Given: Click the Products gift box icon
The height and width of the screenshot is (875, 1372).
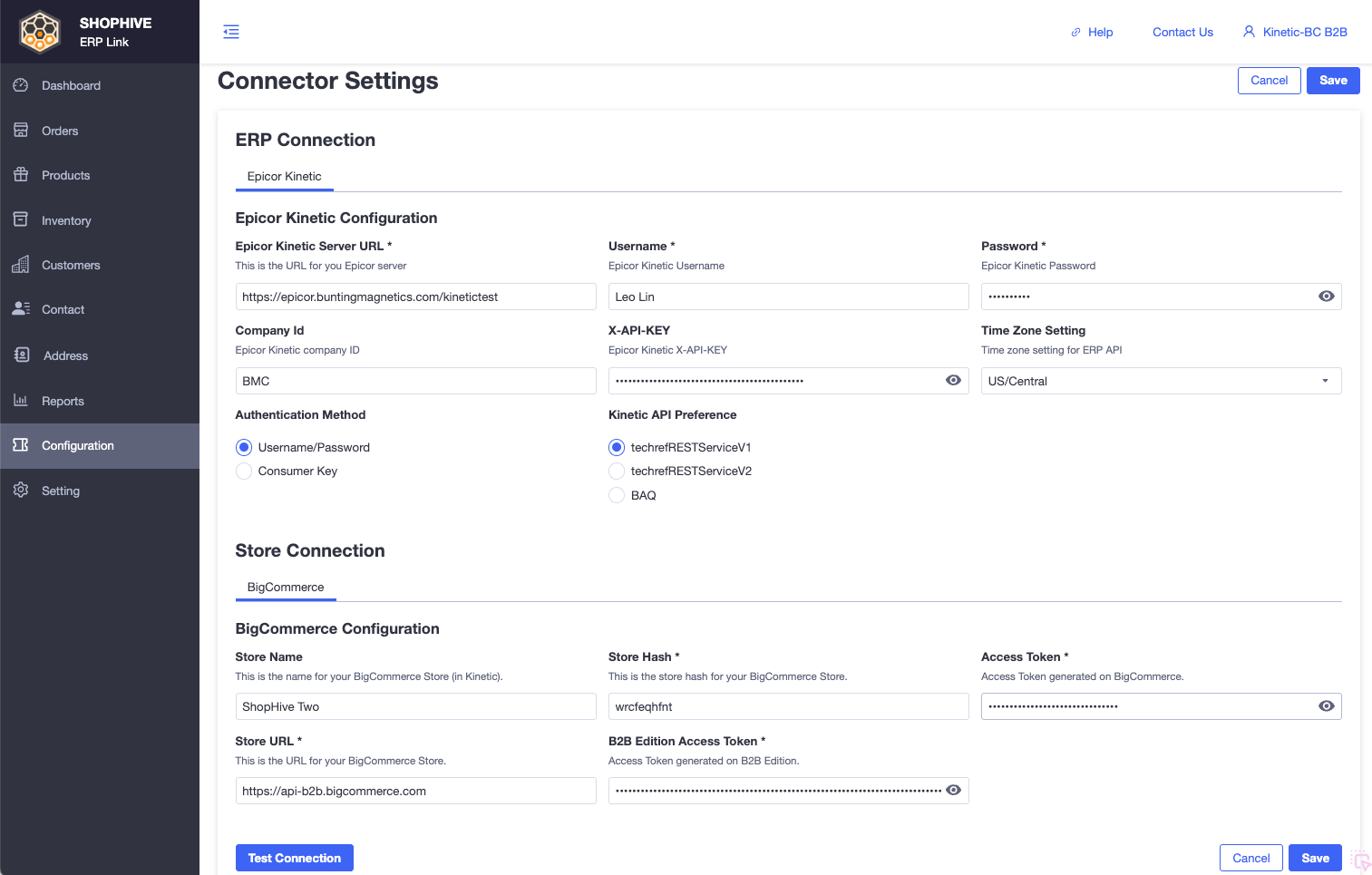Looking at the screenshot, I should click(21, 175).
